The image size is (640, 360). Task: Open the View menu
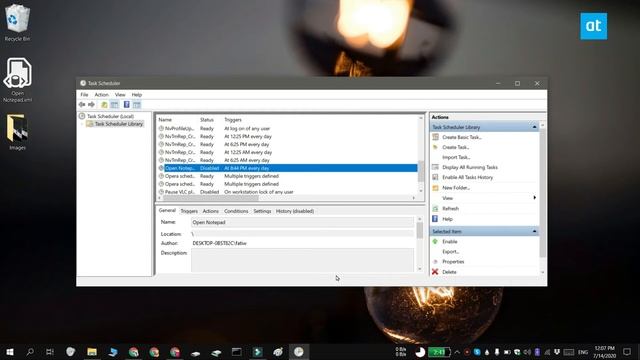tap(120, 94)
